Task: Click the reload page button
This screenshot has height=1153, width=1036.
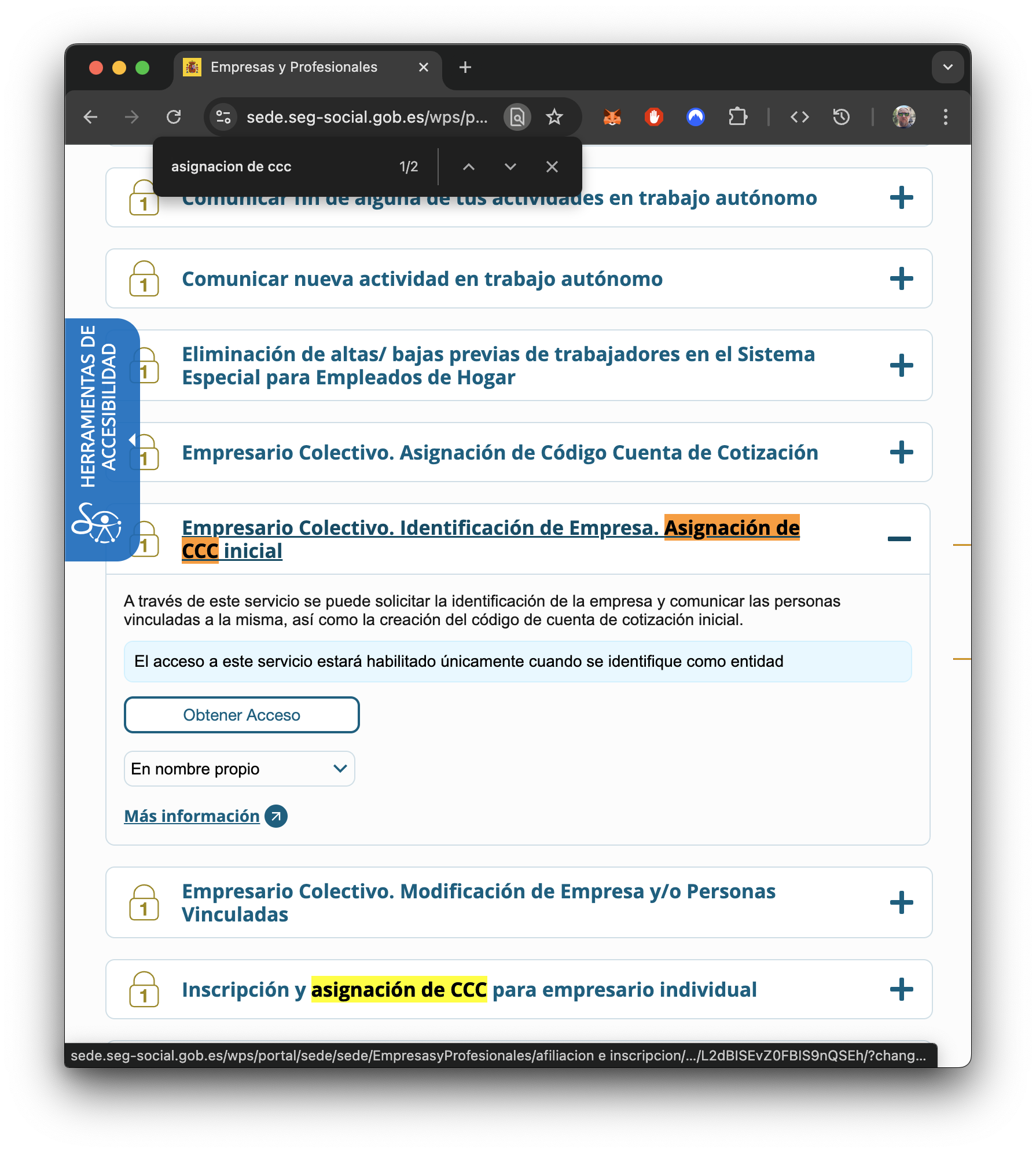Action: pyautogui.click(x=174, y=117)
